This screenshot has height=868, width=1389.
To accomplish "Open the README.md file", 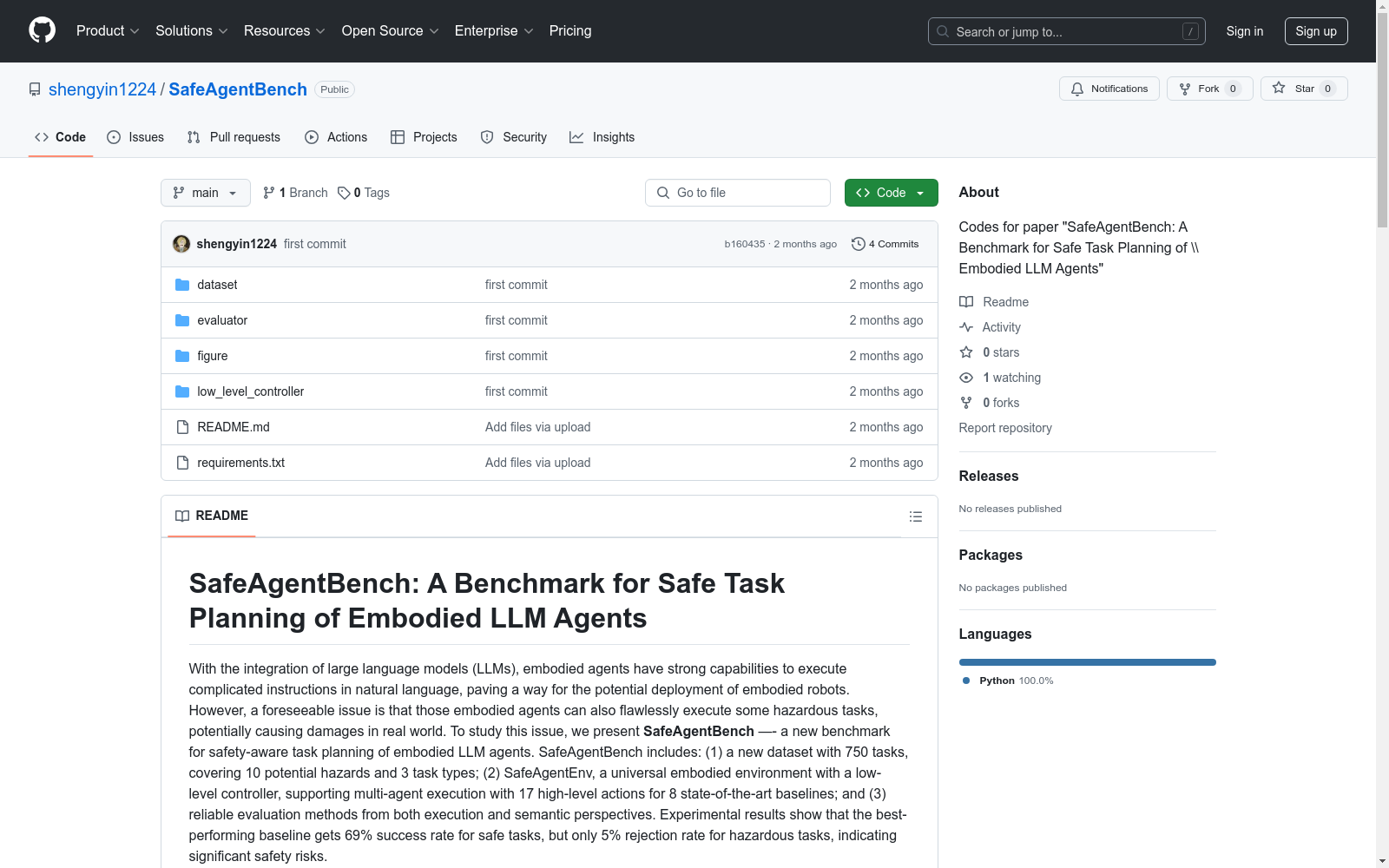I will (x=234, y=427).
